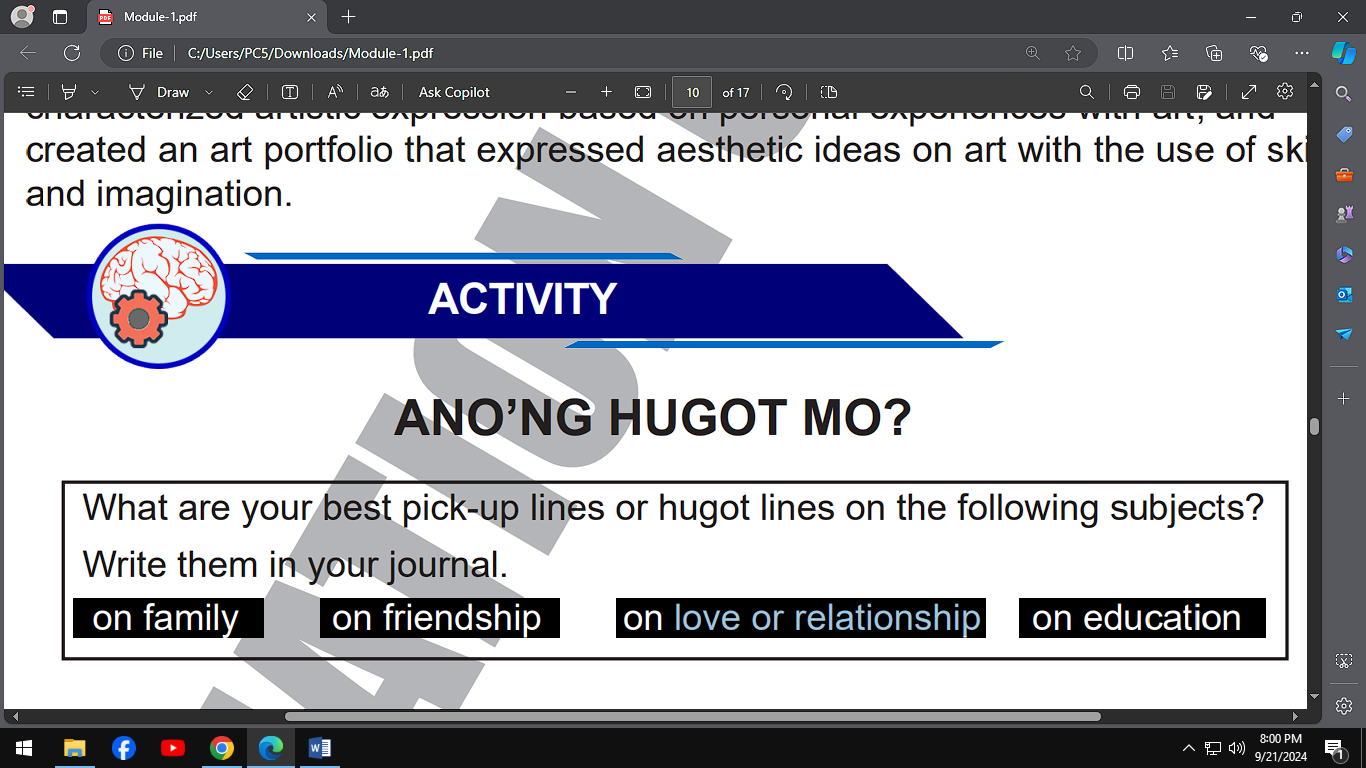Click Ask Copilot
Viewport: 1366px width, 768px height.
pos(454,92)
